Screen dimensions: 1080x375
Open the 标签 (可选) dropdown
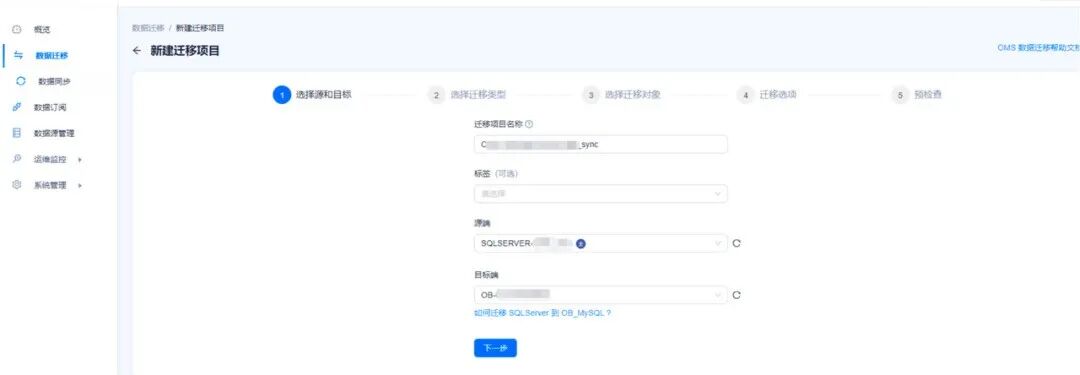click(601, 194)
